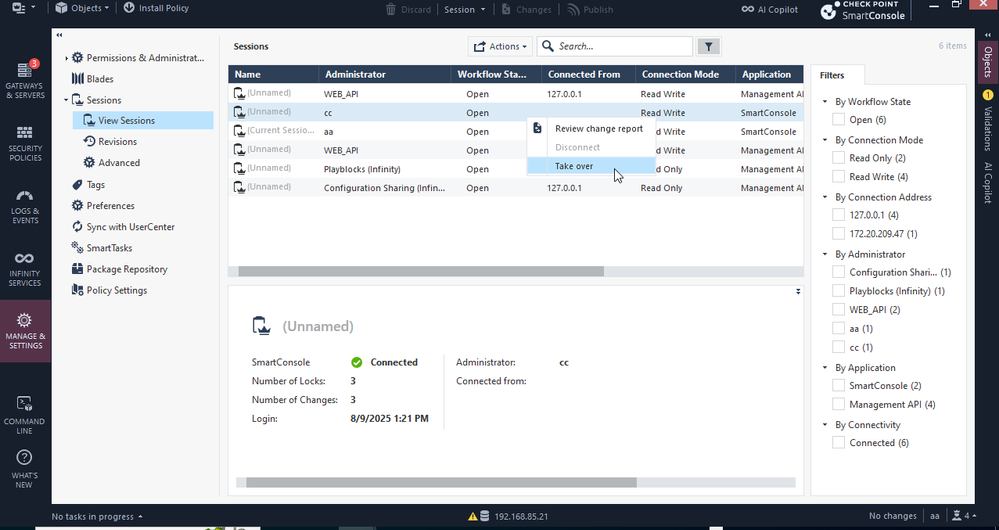
Task: Click the Validations sidebar indicator
Action: click(x=988, y=120)
